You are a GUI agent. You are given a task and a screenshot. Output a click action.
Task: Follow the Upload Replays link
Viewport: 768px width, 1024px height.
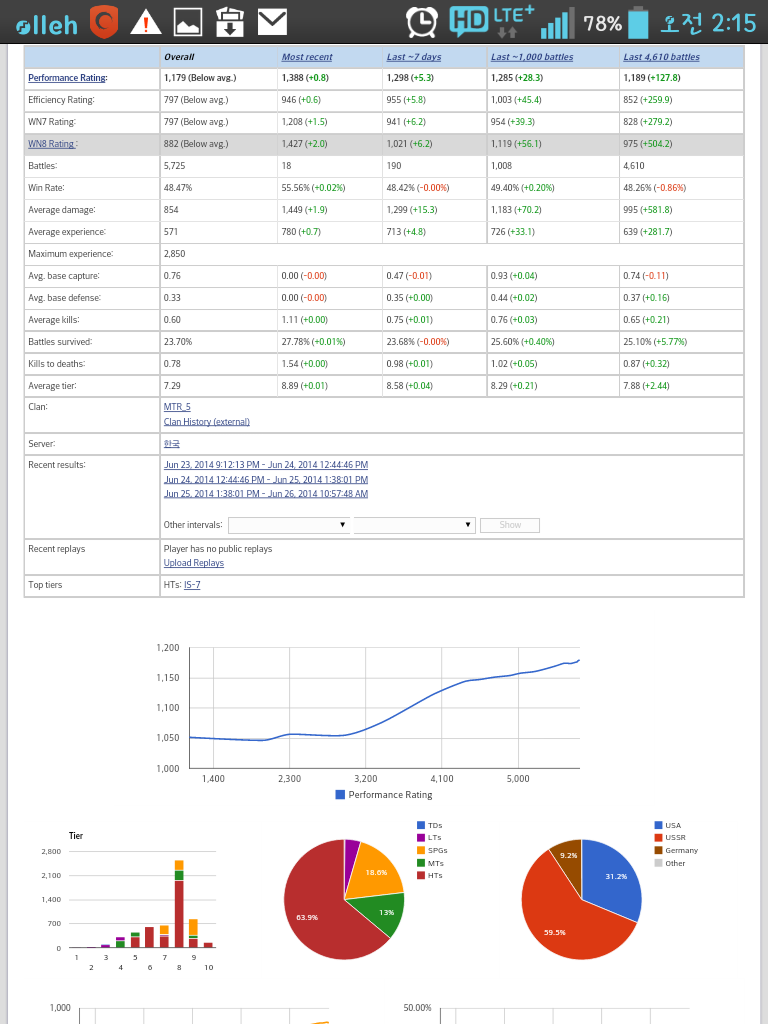click(194, 563)
